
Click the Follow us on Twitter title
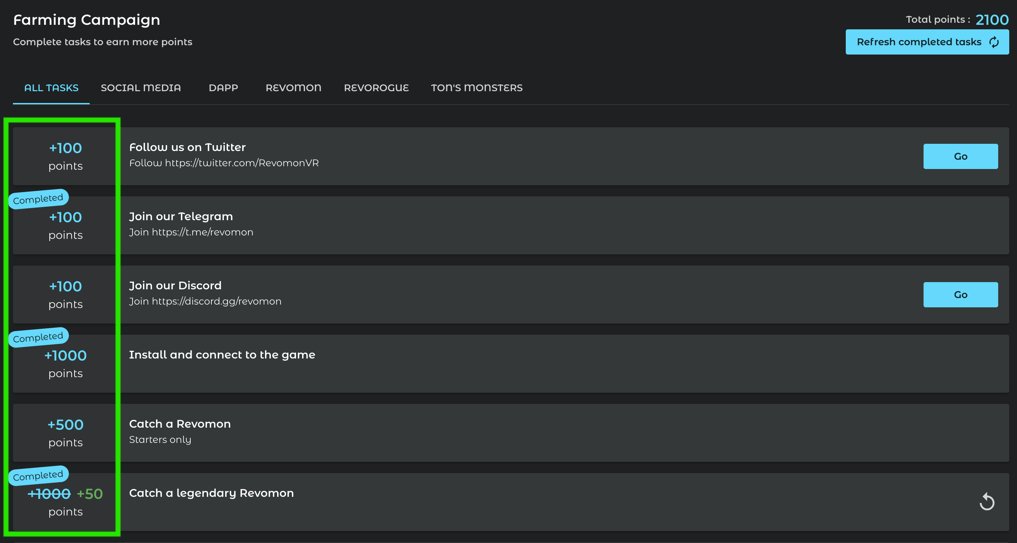187,147
